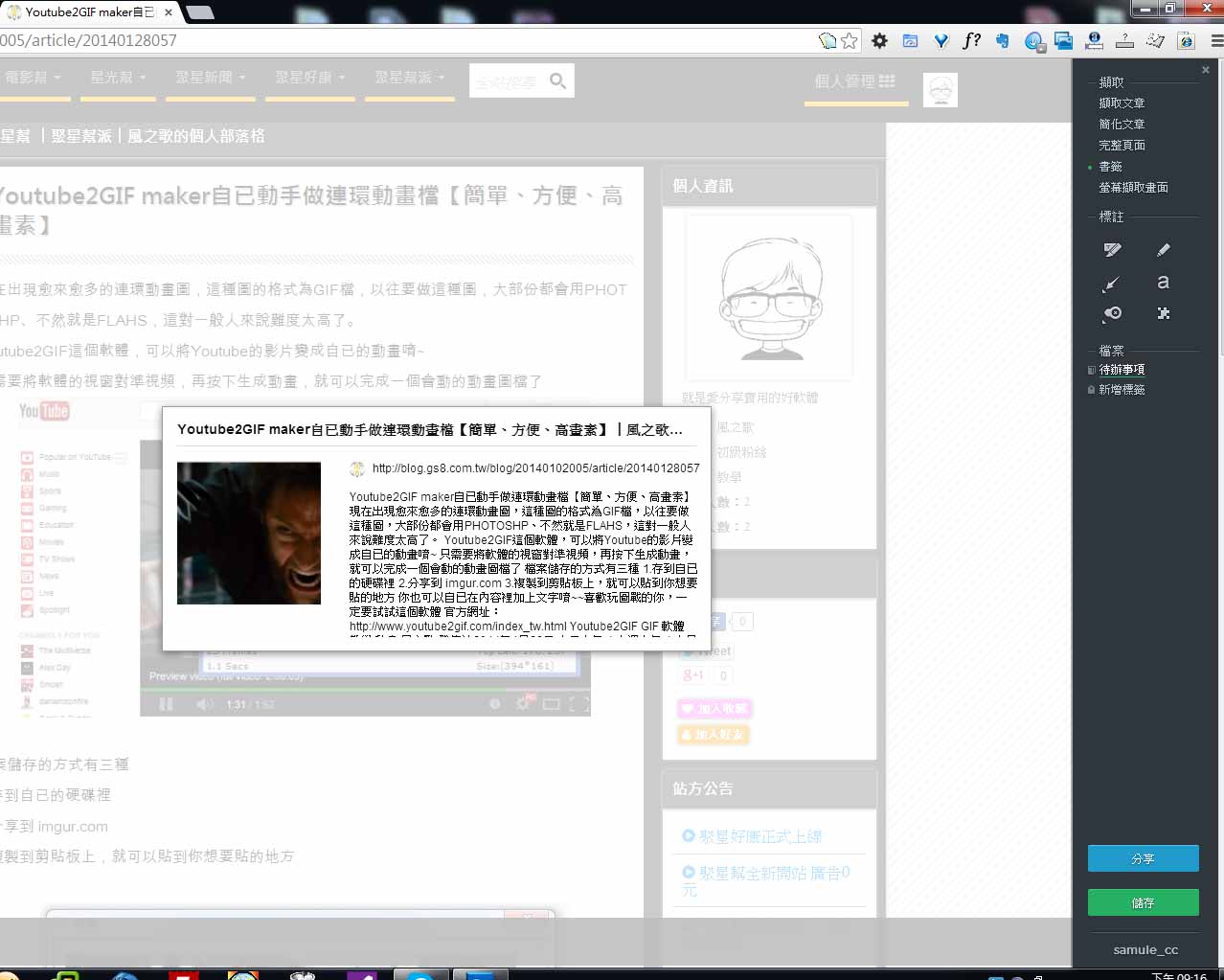
Task: Click the 聚星幫派 breadcrumb link
Action: coord(81,137)
